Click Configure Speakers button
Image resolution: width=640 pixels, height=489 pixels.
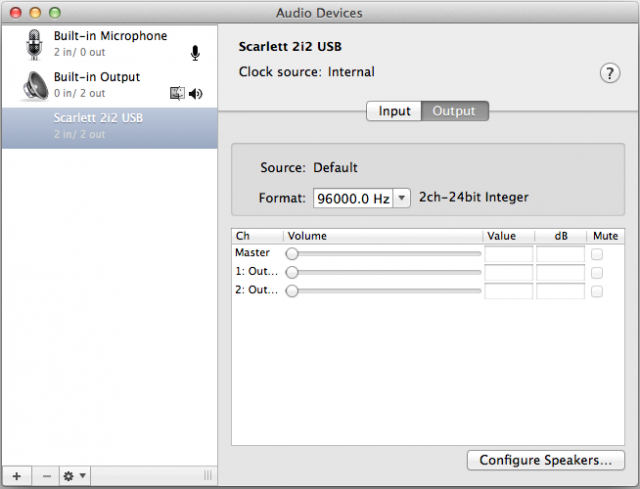tap(546, 460)
